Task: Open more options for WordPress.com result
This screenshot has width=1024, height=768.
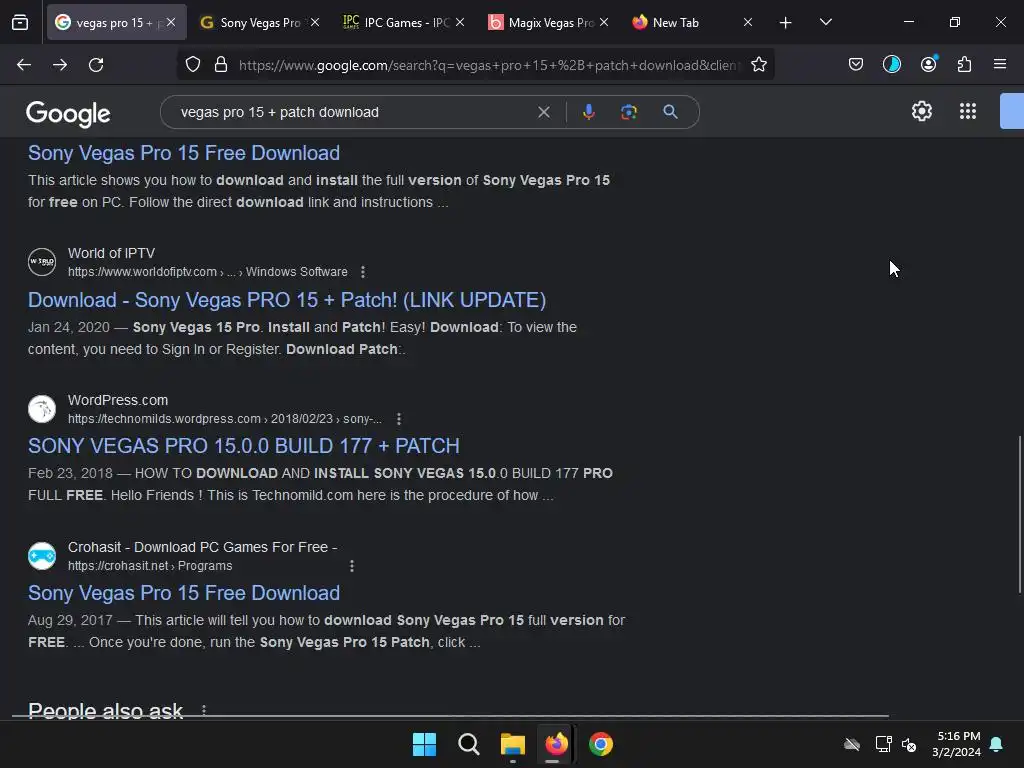Action: pos(399,419)
